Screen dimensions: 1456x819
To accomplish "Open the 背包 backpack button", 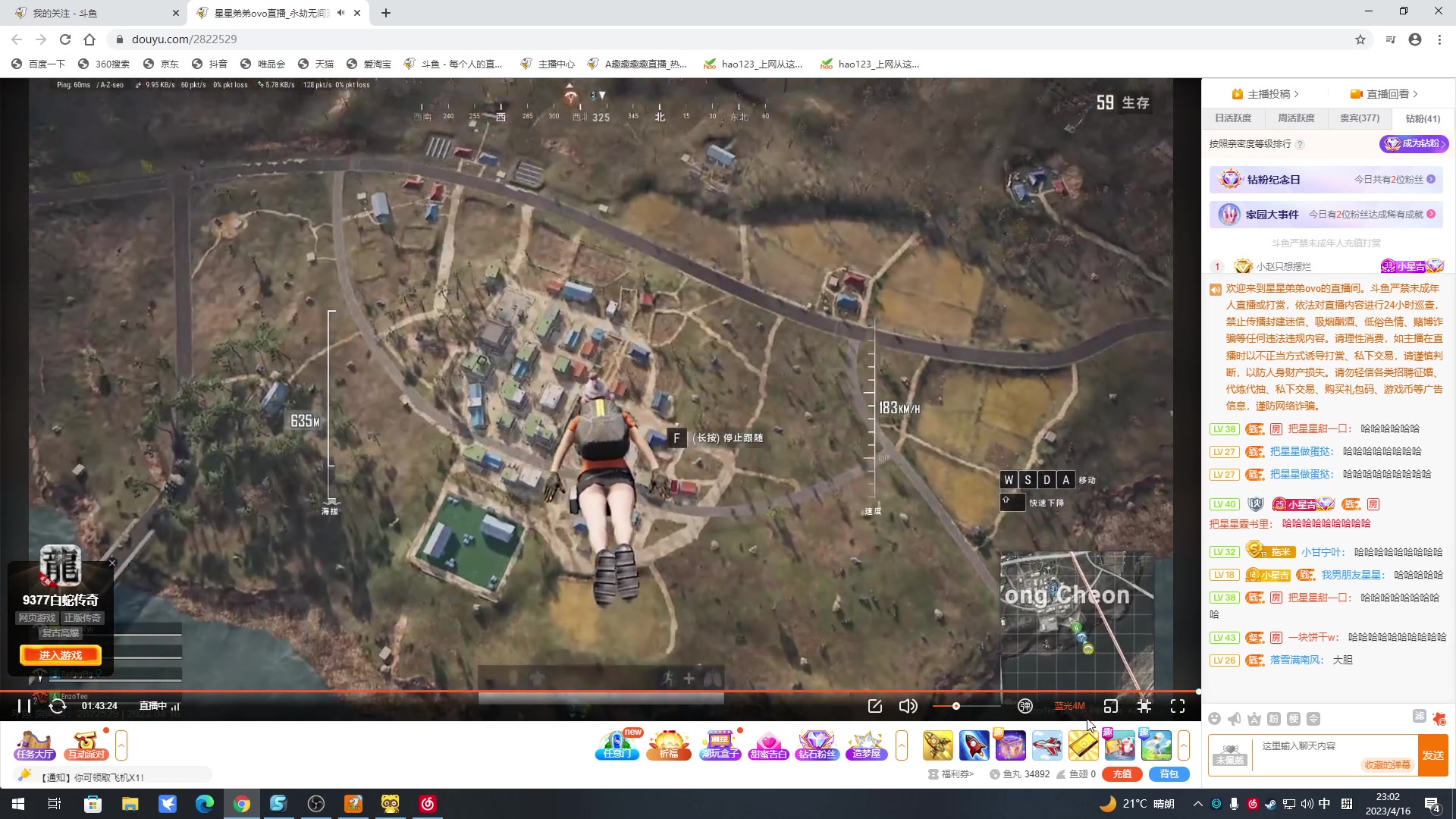I will 1169,774.
